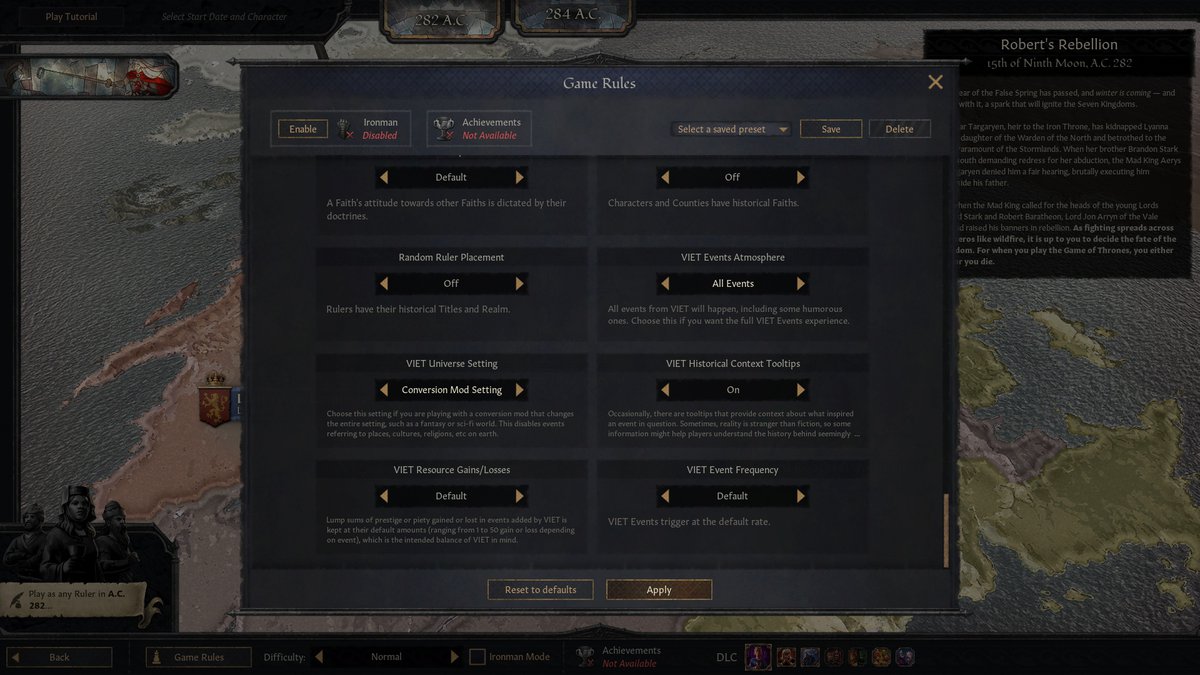Viewport: 1200px width, 675px height.
Task: Toggle the Ironman Mode checkbox
Action: [477, 657]
